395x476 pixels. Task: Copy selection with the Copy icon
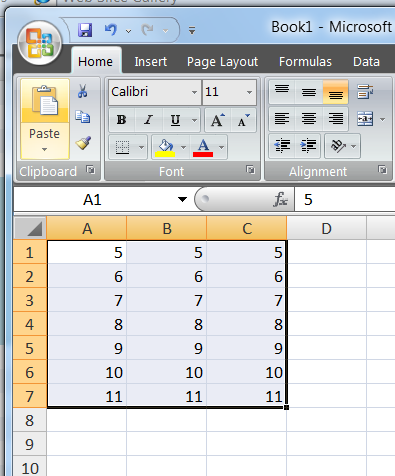(x=82, y=117)
